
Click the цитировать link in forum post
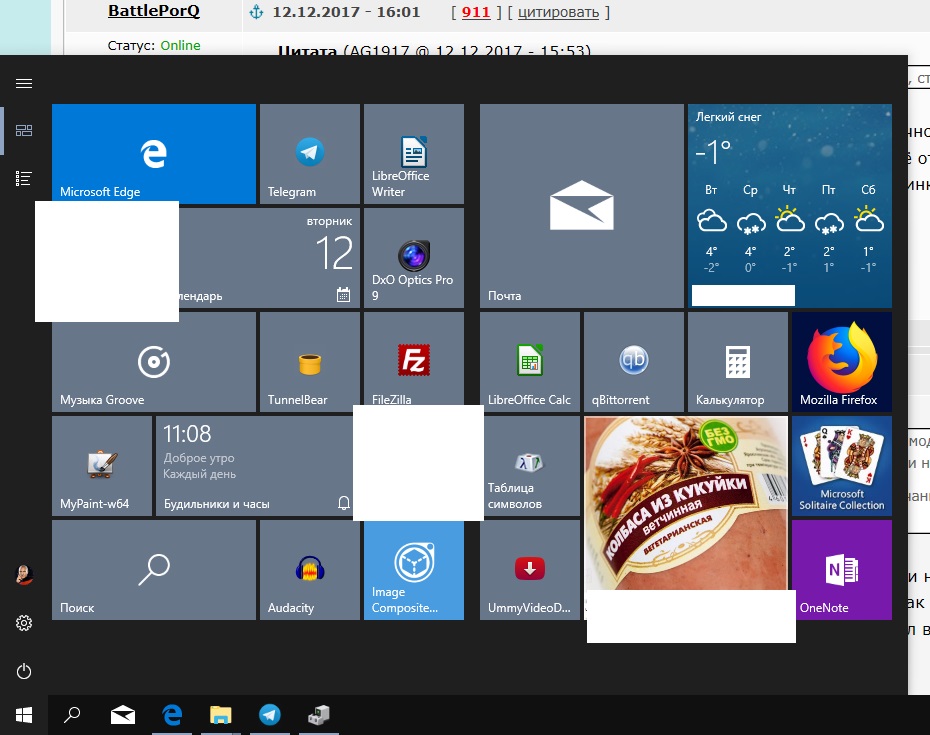[558, 12]
